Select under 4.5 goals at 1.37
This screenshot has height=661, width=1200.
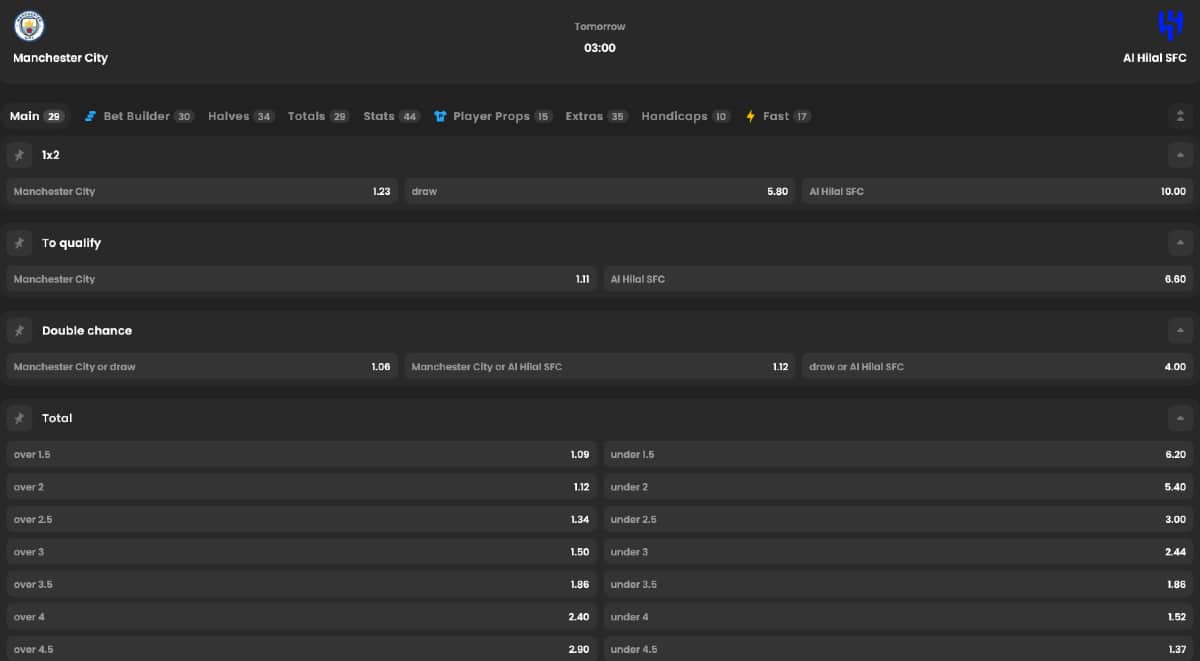click(898, 648)
